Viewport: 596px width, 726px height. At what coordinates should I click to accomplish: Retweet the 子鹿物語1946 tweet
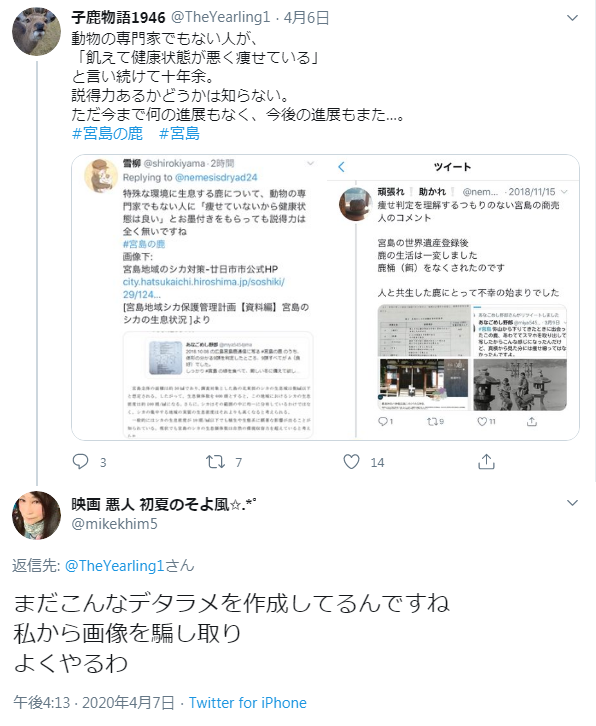point(215,462)
